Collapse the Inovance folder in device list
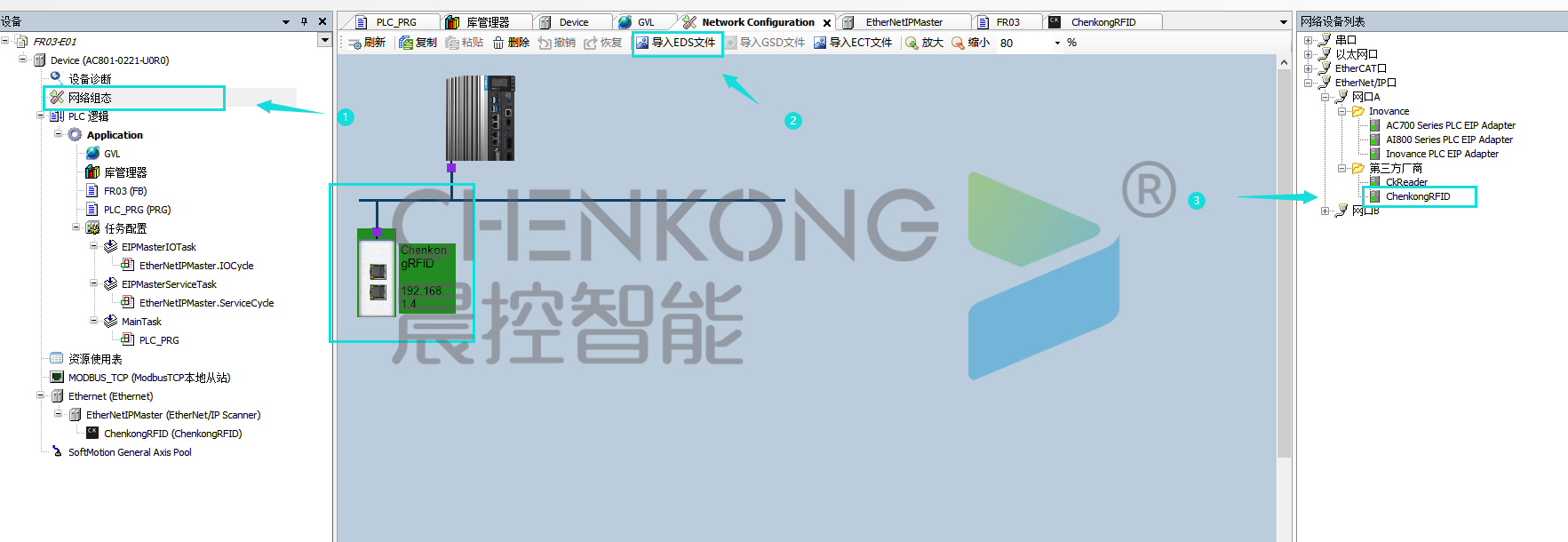This screenshot has width=1568, height=542. [1341, 111]
